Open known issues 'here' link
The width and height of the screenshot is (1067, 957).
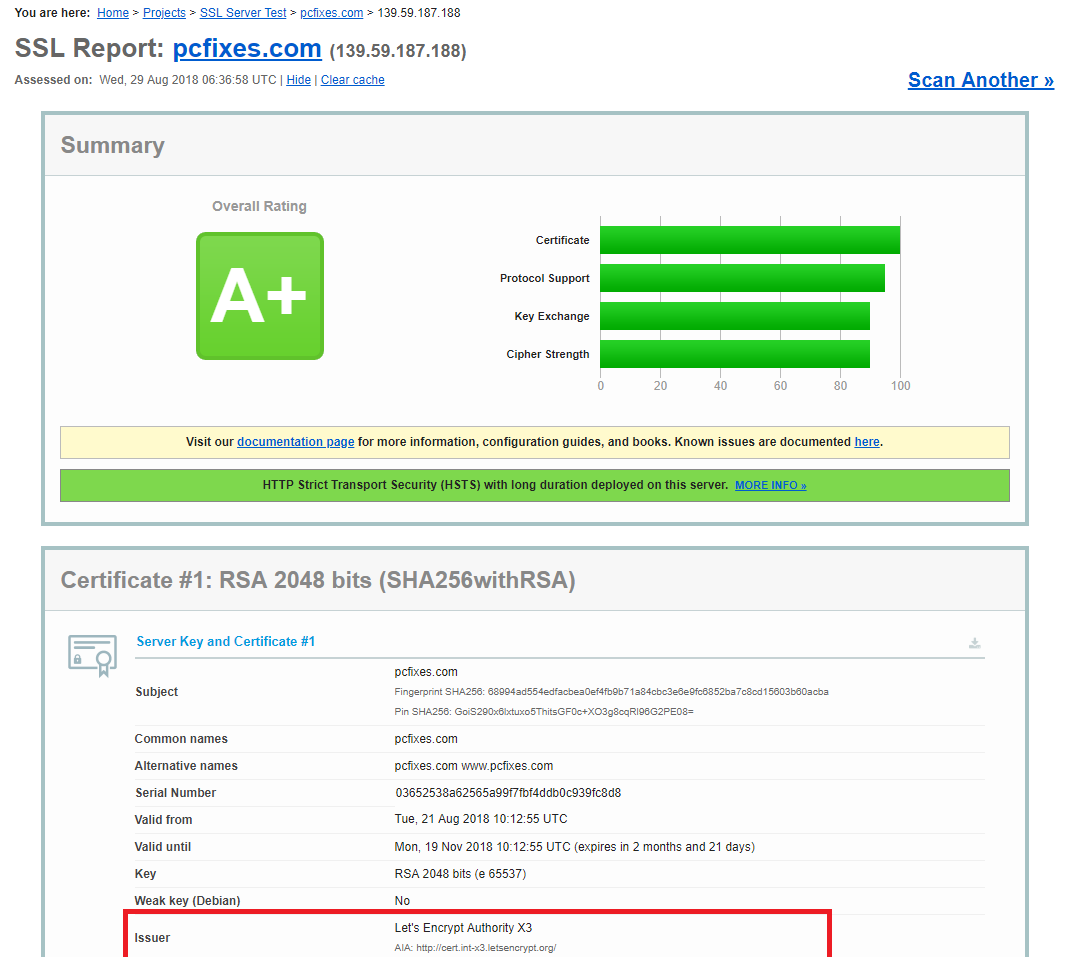click(x=867, y=442)
